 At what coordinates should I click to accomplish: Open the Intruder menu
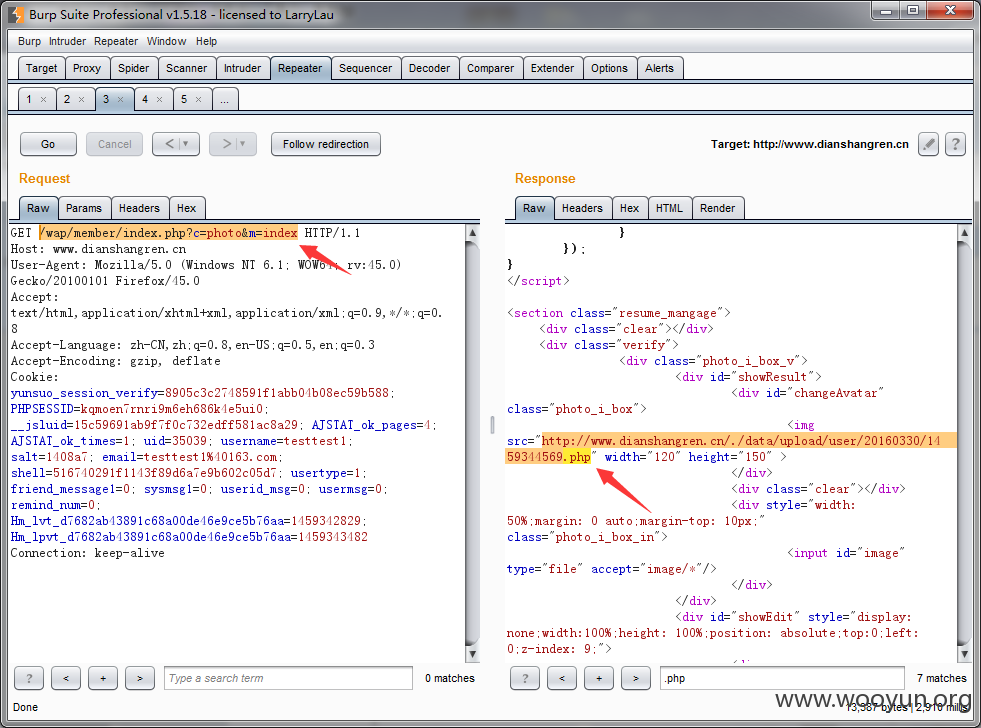point(67,41)
